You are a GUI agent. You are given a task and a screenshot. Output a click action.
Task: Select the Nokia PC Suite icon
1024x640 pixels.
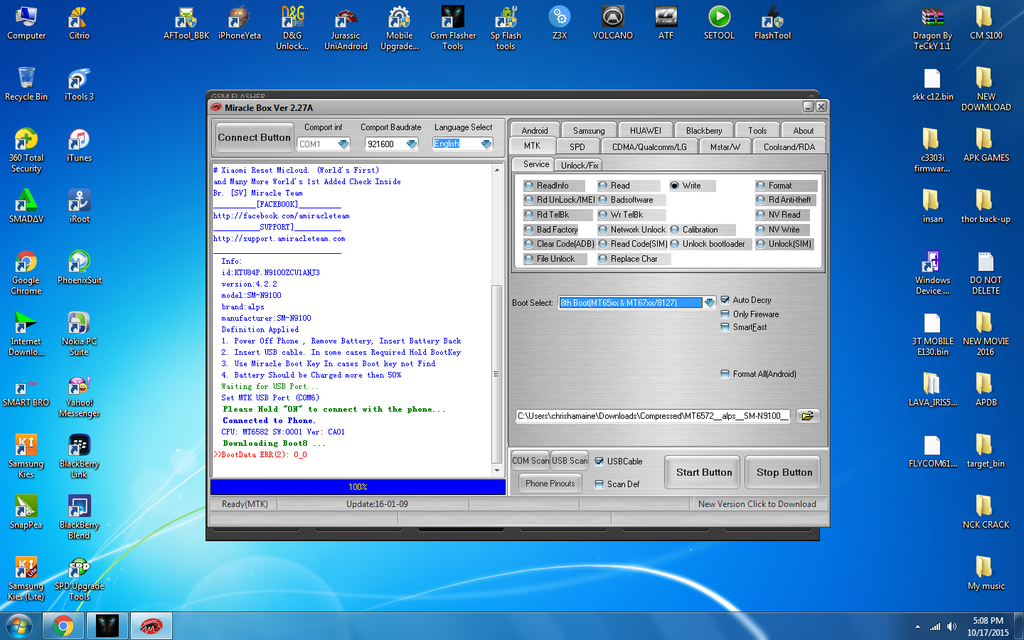79,334
